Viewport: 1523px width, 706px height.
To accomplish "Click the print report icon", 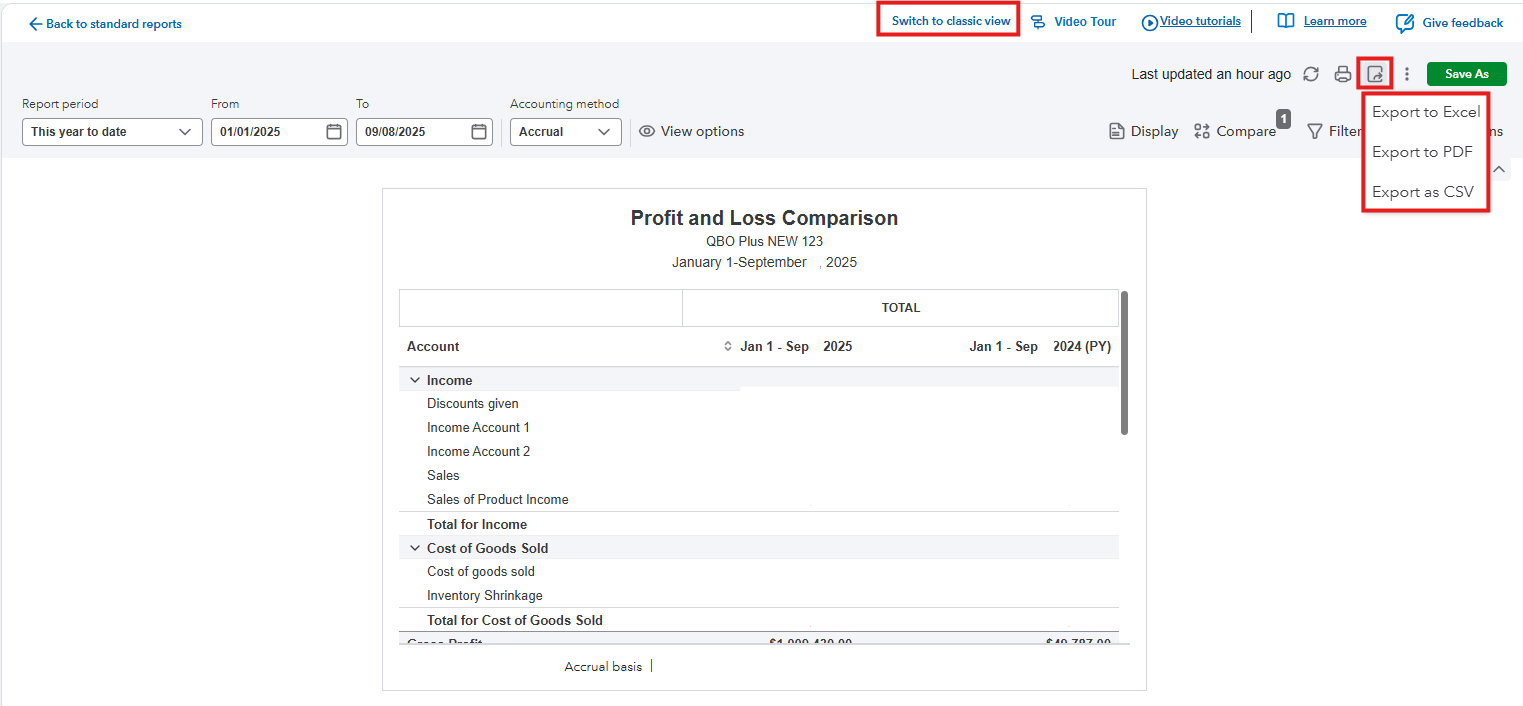I will (1343, 74).
